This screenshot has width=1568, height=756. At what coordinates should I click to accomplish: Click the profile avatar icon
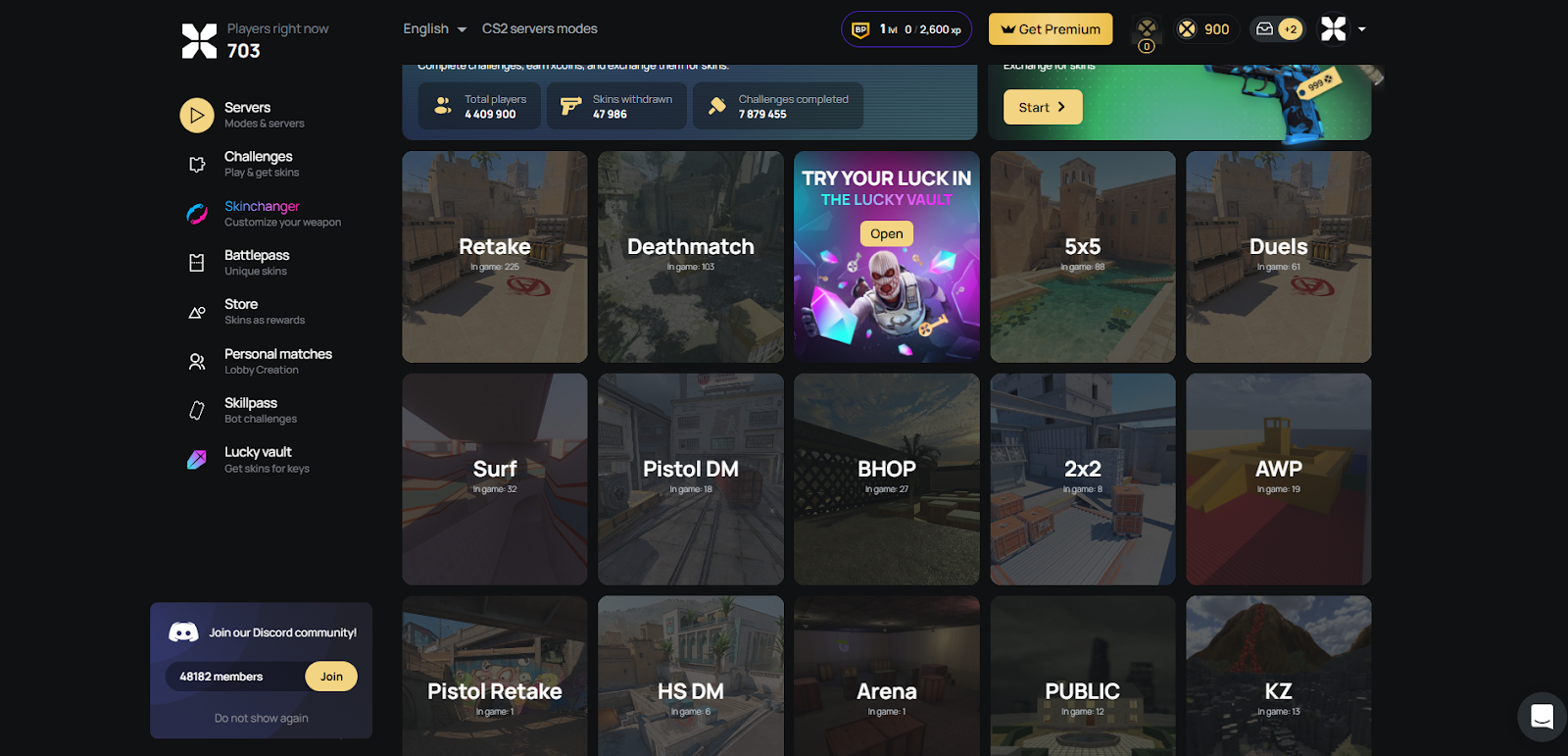click(x=1334, y=29)
